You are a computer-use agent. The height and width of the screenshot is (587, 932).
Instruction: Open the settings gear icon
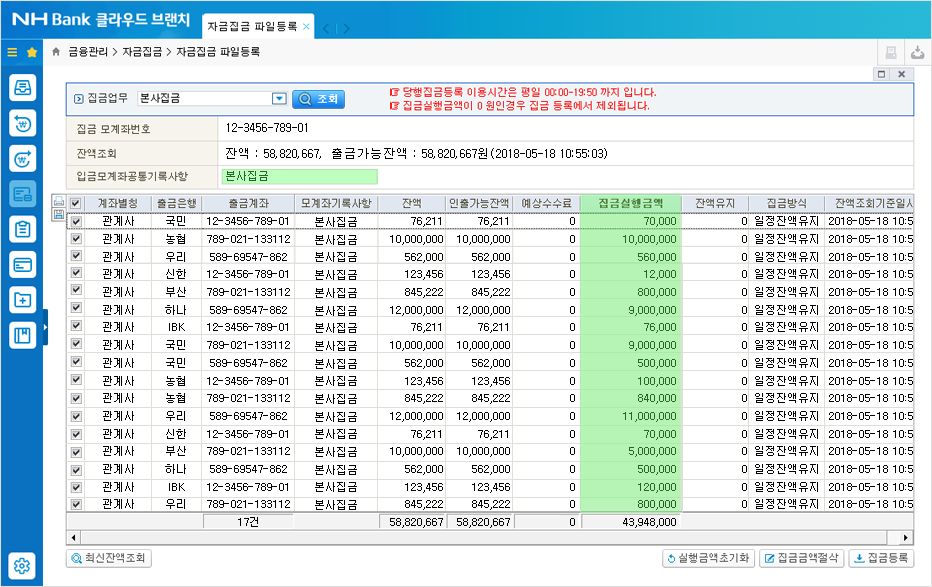(23, 566)
